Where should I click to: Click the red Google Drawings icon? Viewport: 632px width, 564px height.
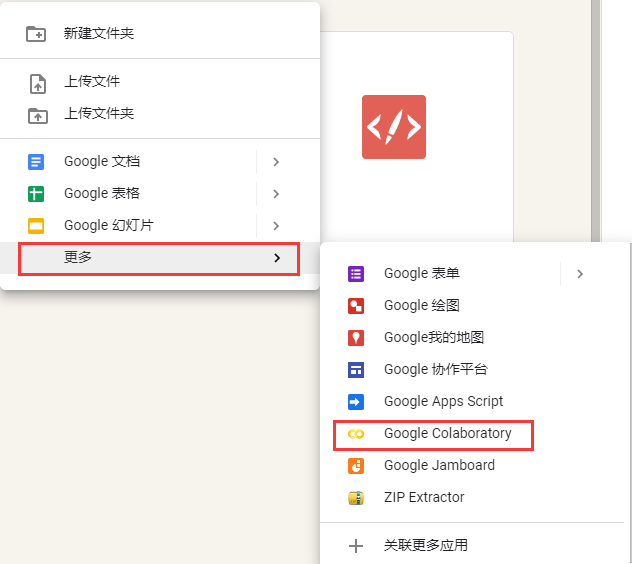(356, 306)
